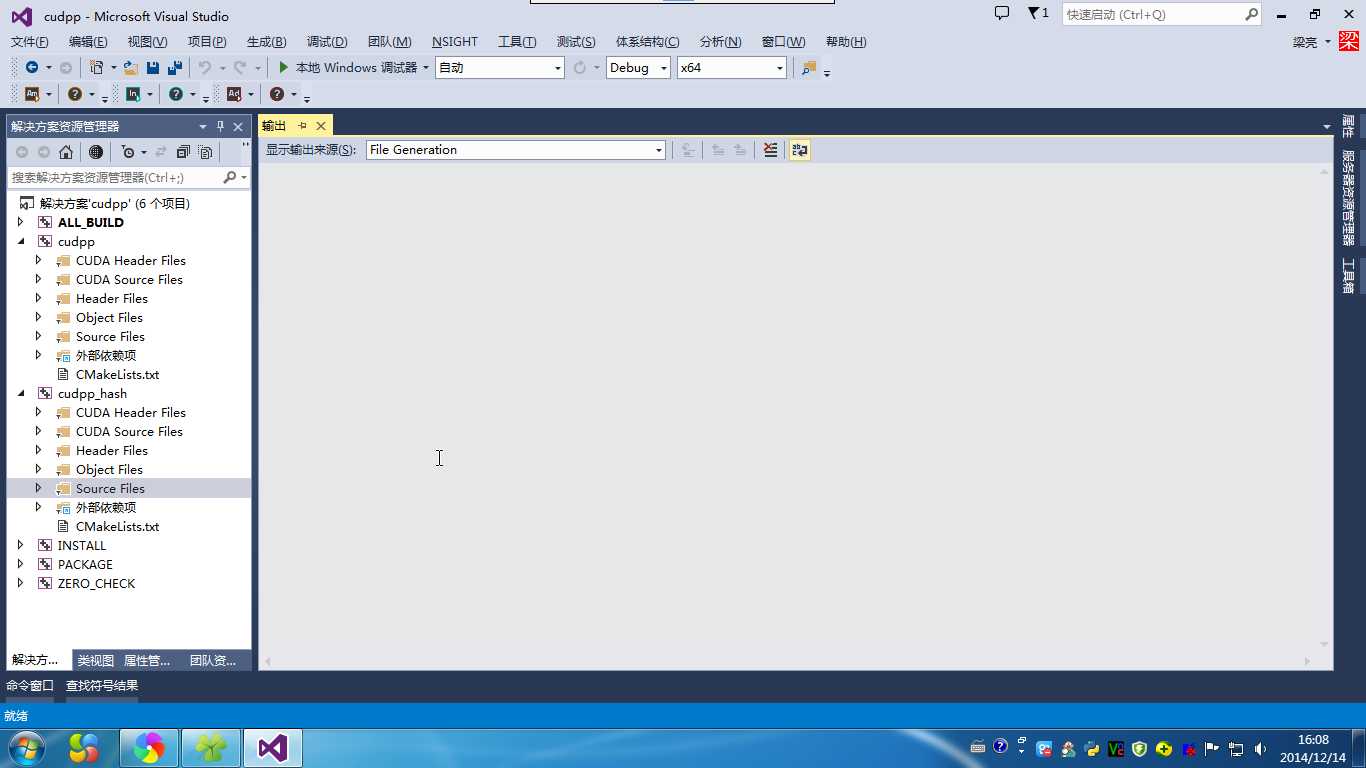1366x768 pixels.
Task: Click the Am icon in second toolbar row
Action: click(x=32, y=94)
